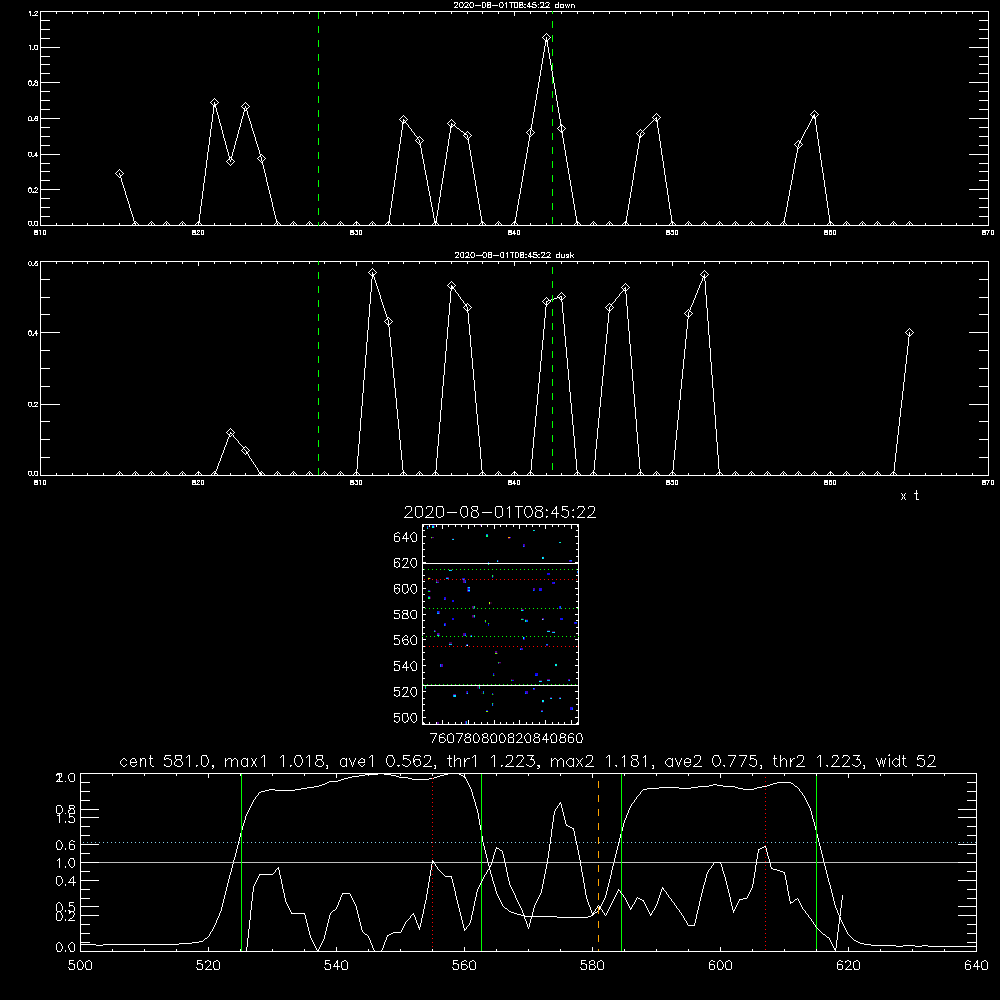The image size is (1000, 1000).
Task: Click red dotted line at 607 in profile plot
Action: [x=765, y=861]
